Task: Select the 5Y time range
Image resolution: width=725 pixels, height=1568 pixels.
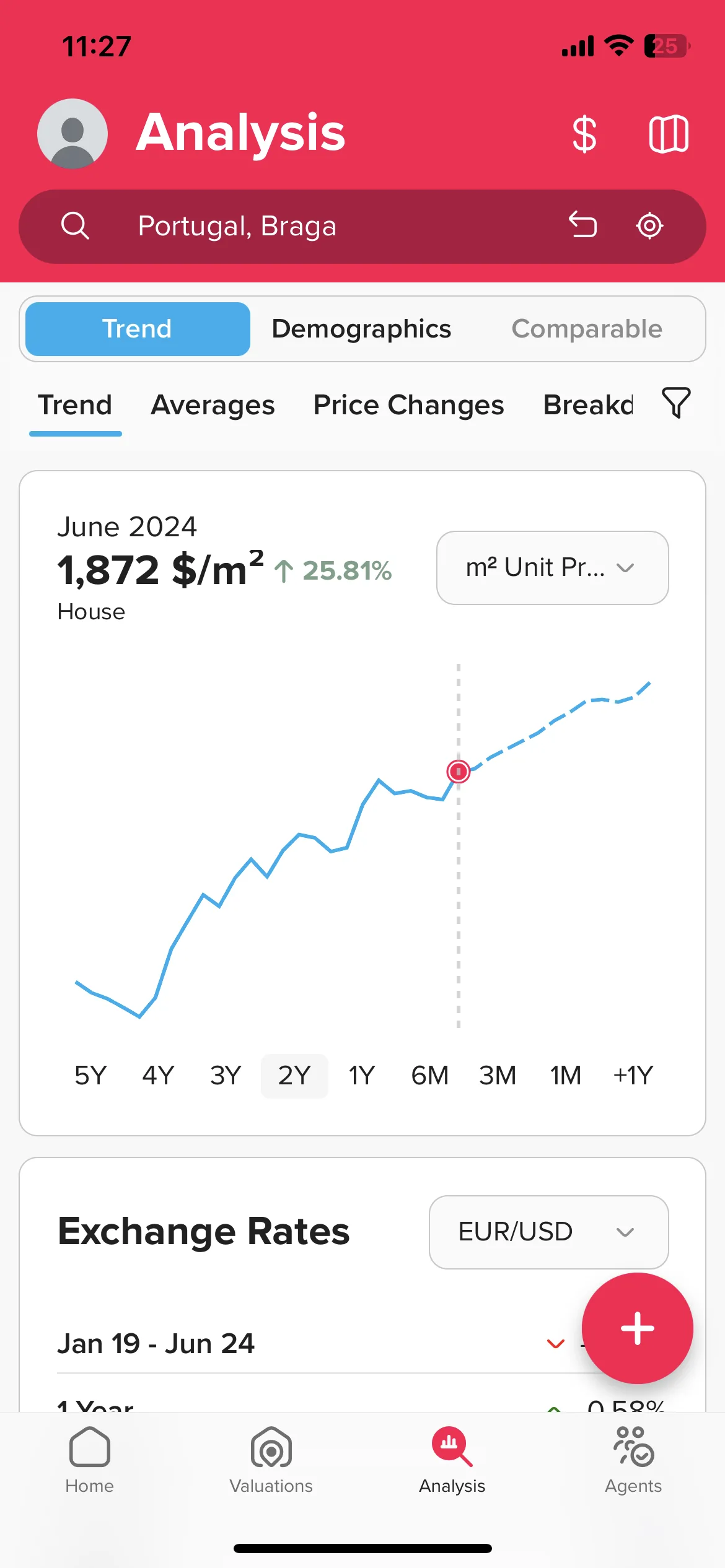Action: (x=90, y=1076)
